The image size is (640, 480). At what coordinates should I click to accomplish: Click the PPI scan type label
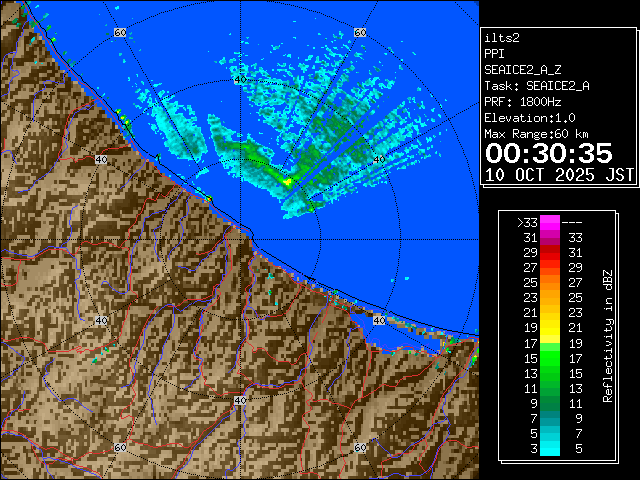point(494,54)
